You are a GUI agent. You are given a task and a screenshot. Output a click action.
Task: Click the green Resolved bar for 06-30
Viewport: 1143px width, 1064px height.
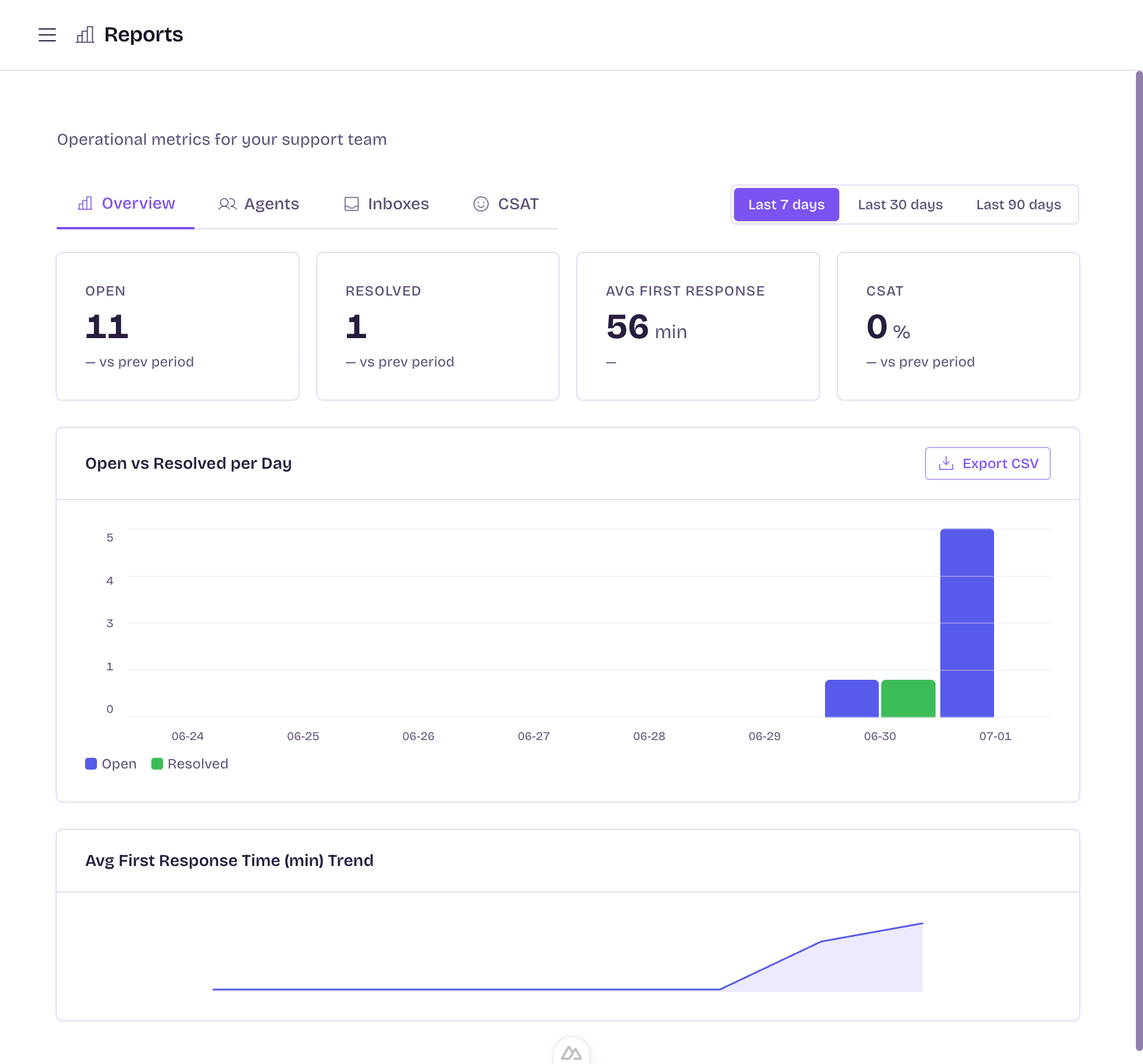908,699
